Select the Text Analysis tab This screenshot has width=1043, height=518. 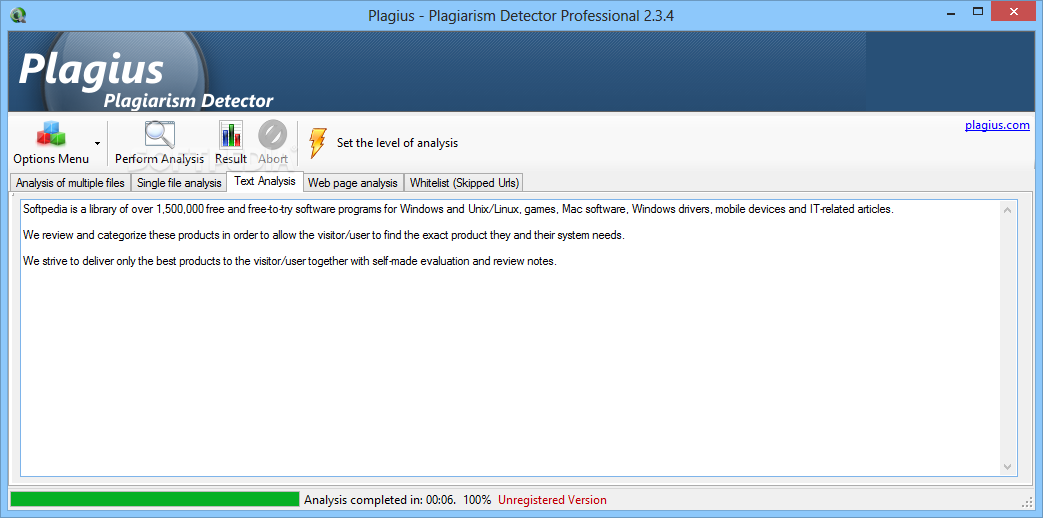[x=265, y=182]
